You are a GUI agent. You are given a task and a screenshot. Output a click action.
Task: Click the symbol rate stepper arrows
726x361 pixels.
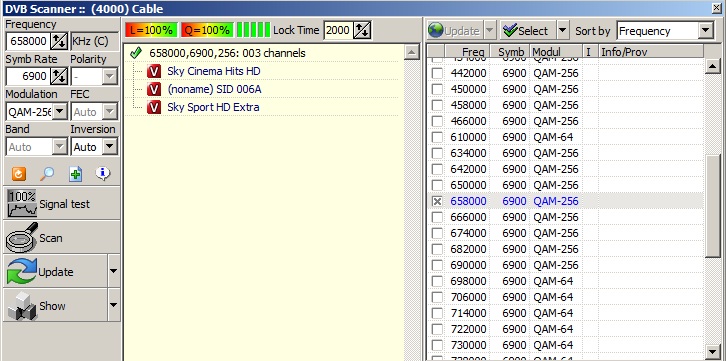pos(59,76)
